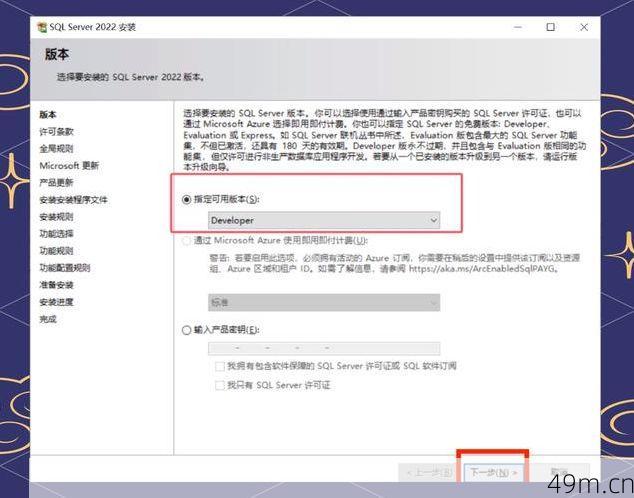The height and width of the screenshot is (498, 634).
Task: Select the 产品更新 step in sidebar
Action: coord(57,183)
